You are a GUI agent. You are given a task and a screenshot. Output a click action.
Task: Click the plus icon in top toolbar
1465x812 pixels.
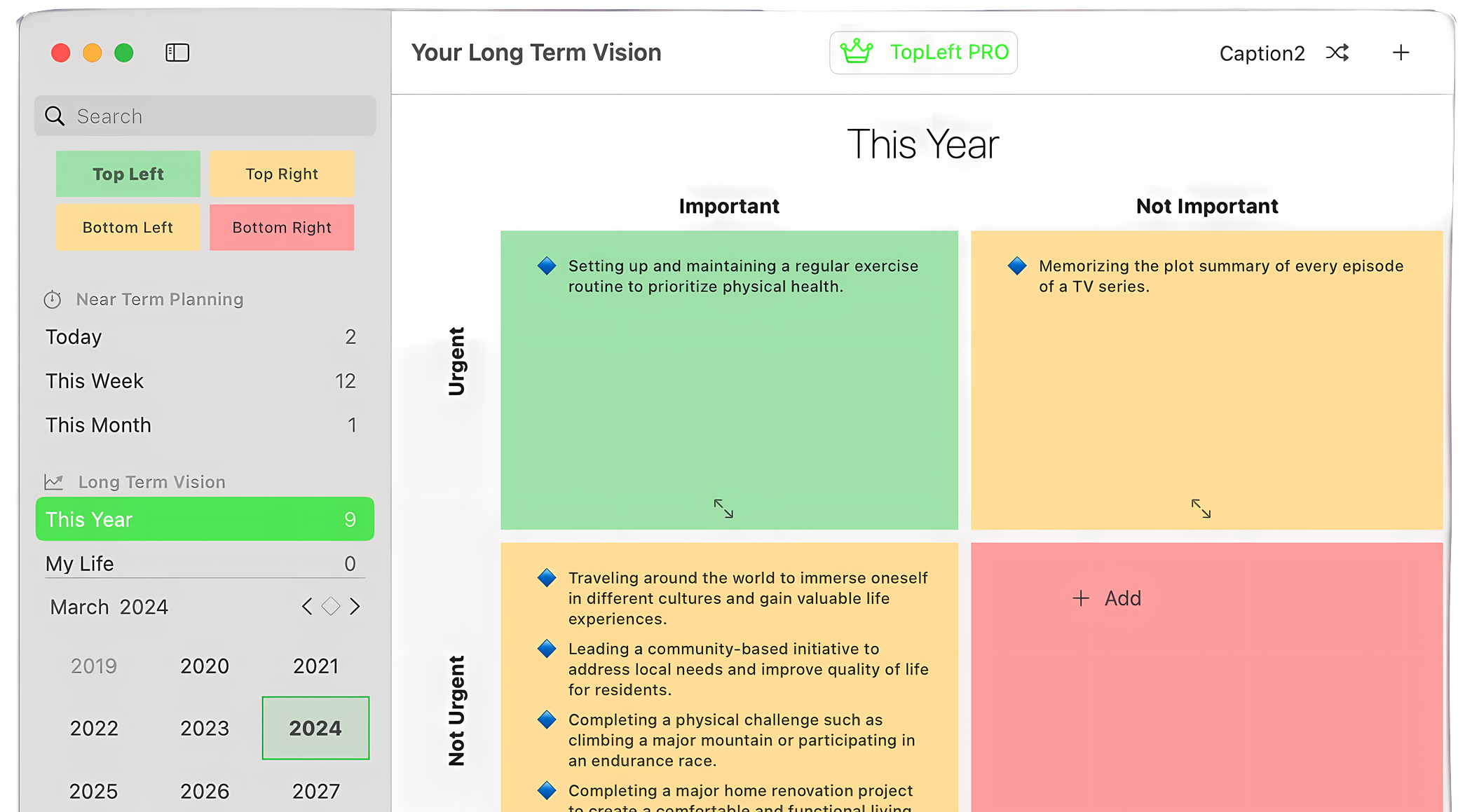tap(1401, 53)
